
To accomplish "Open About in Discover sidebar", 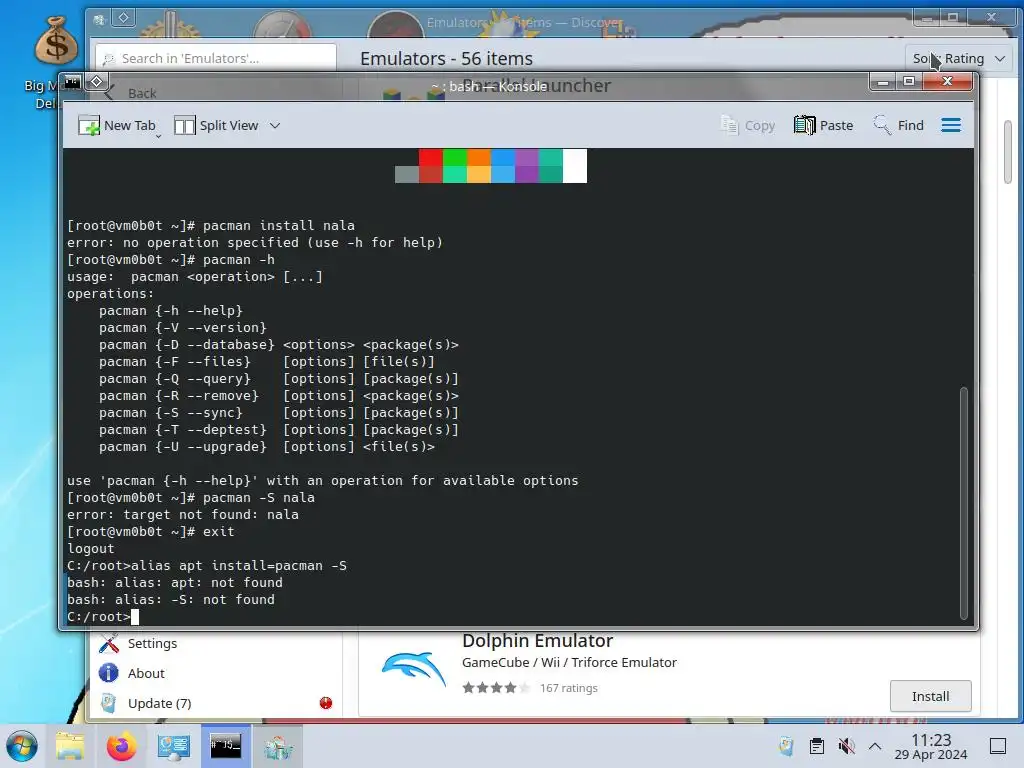I will [146, 673].
